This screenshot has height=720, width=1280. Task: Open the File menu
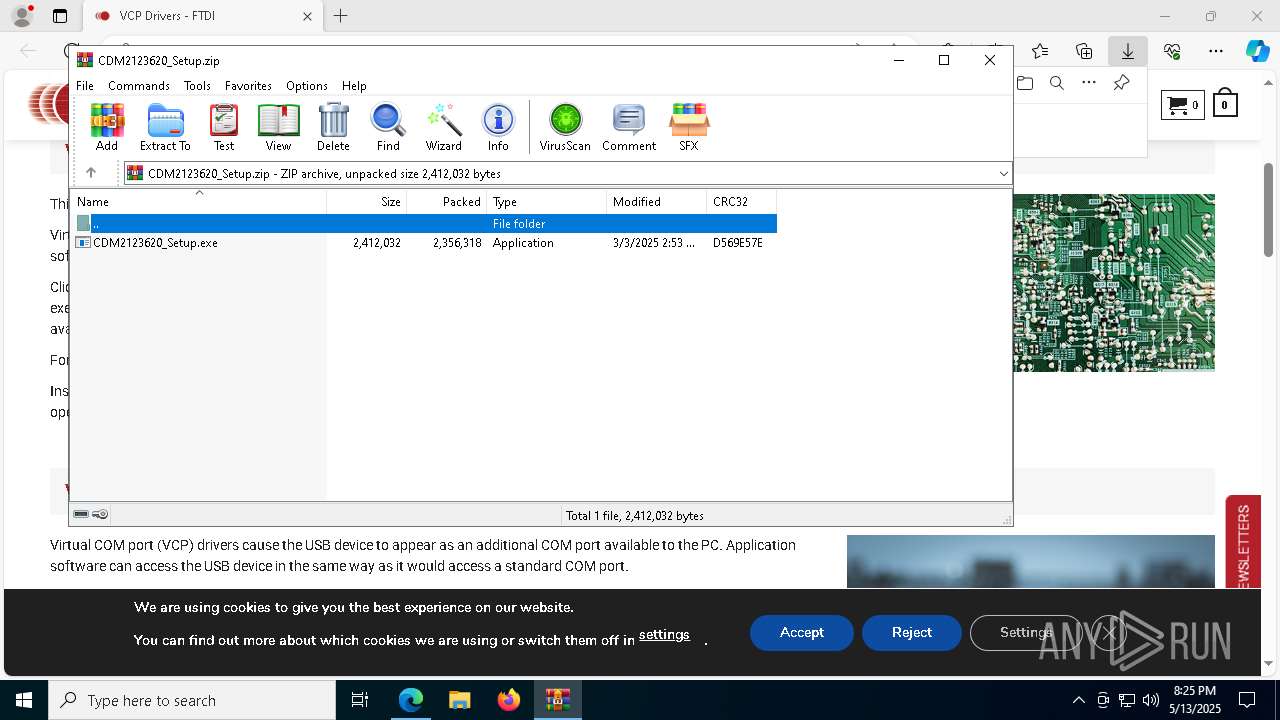point(85,86)
